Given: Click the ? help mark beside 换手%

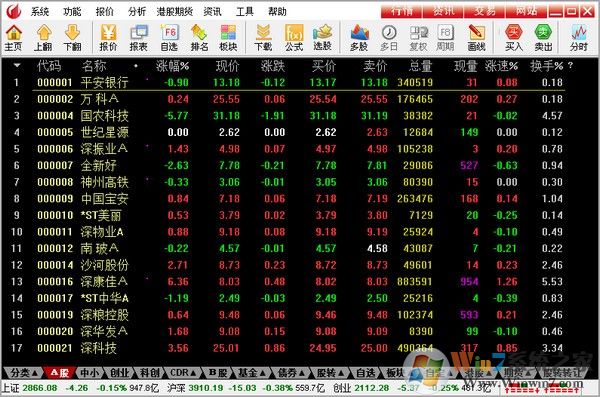Looking at the screenshot, I should point(571,66).
